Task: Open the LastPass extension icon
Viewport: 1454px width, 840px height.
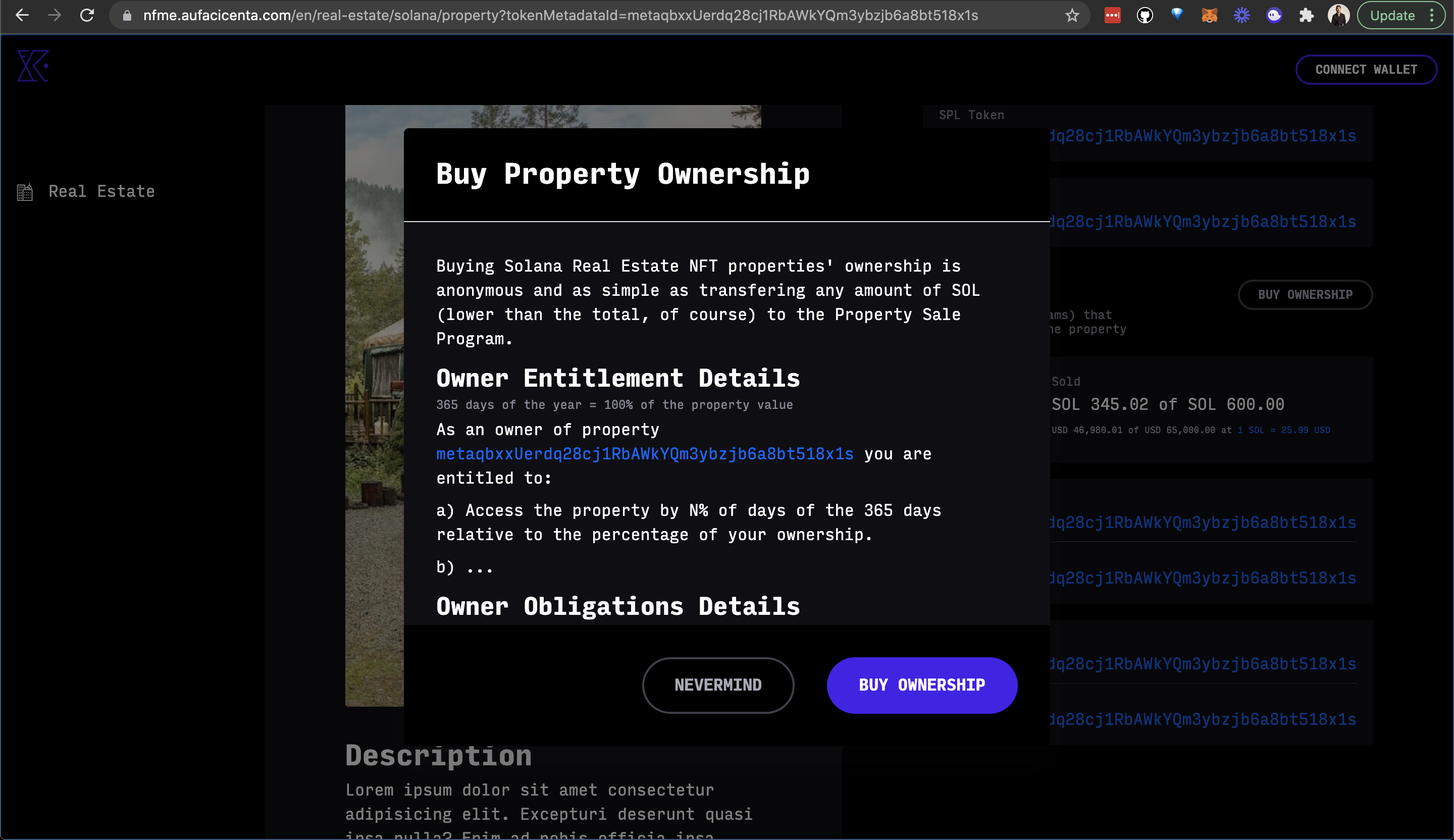Action: tap(1112, 16)
